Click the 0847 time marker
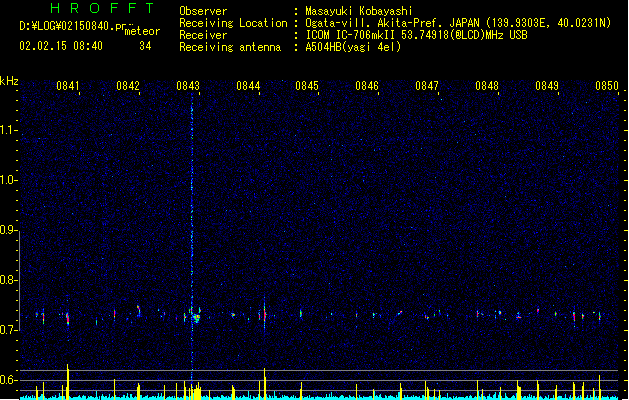The height and width of the screenshot is (400, 629). click(427, 86)
